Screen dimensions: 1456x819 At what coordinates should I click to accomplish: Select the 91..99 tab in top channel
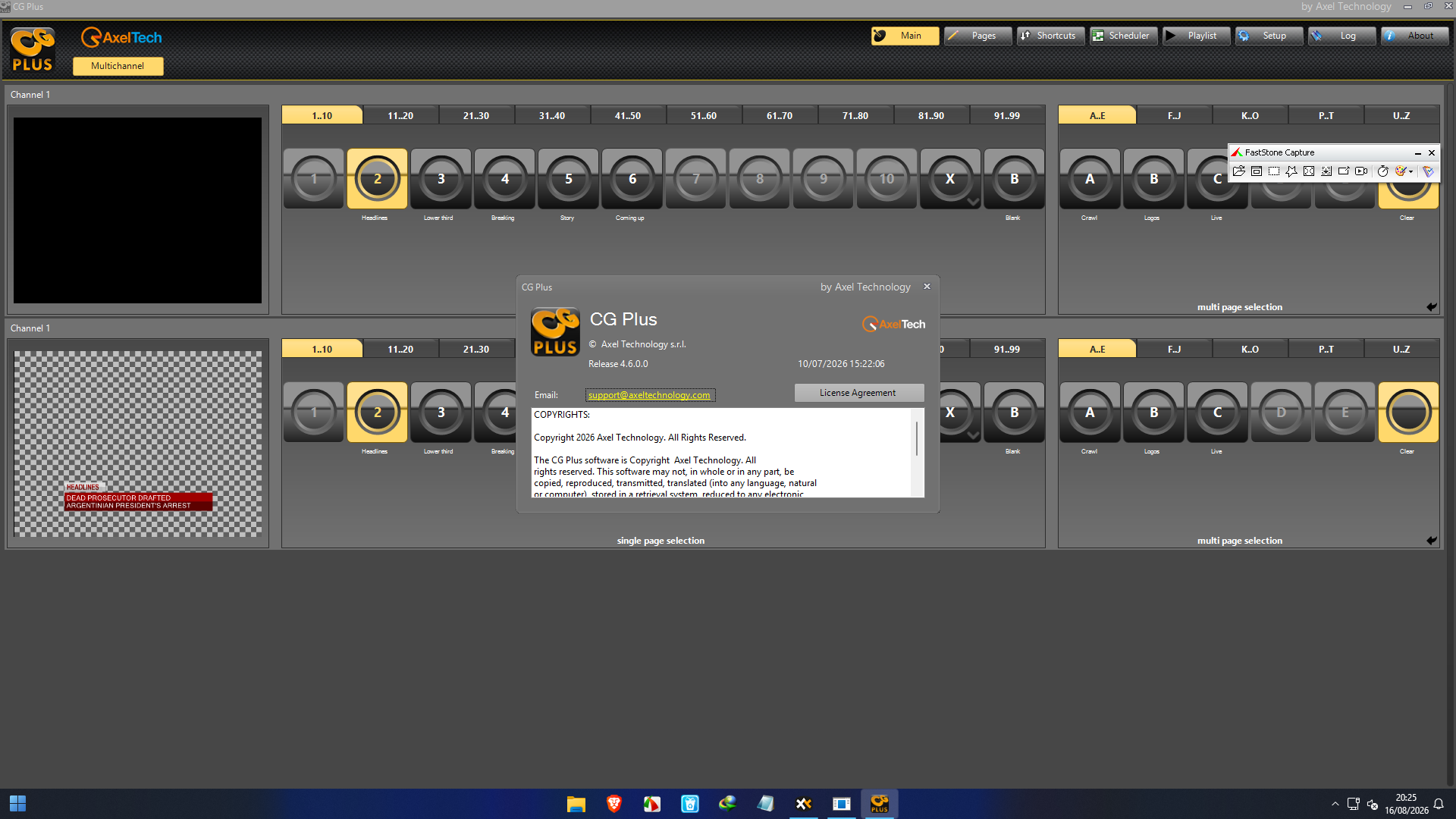coord(1007,115)
